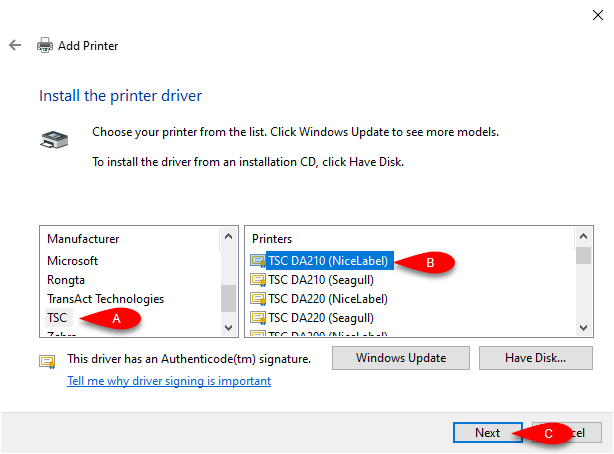Viewport: 614px width, 454px height.
Task: Select TSC in Manufacturer list
Action: click(57, 318)
